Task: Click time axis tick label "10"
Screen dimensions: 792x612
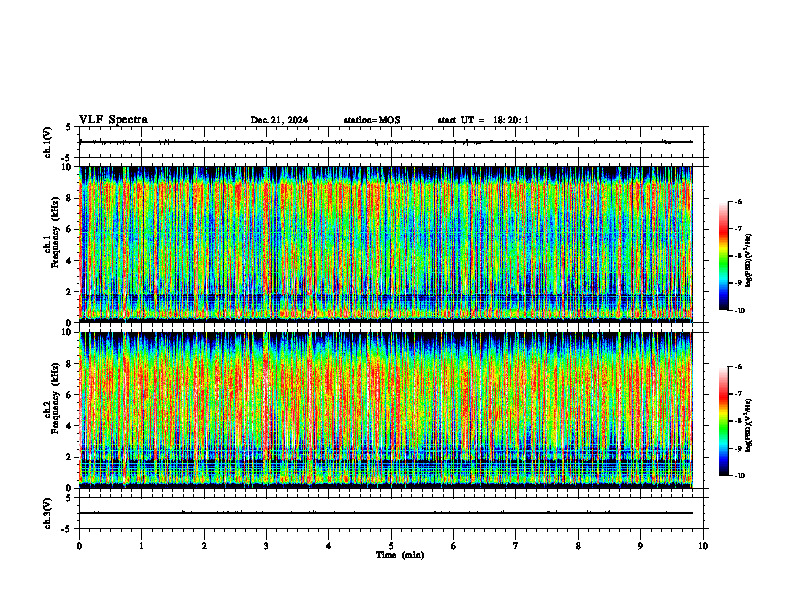Action: 703,546
